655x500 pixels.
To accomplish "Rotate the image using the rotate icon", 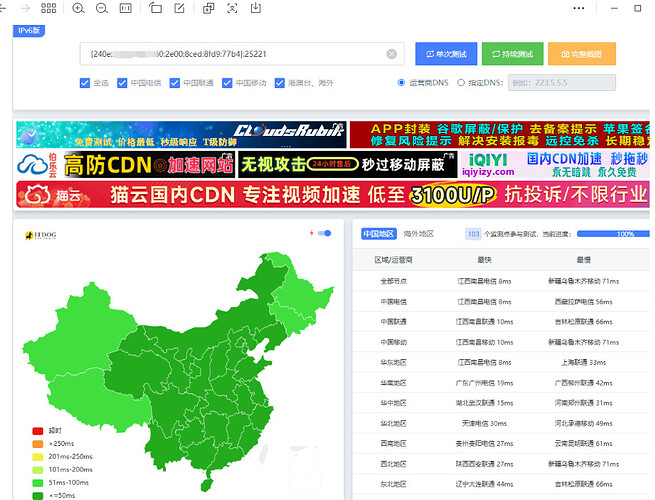I will [155, 8].
